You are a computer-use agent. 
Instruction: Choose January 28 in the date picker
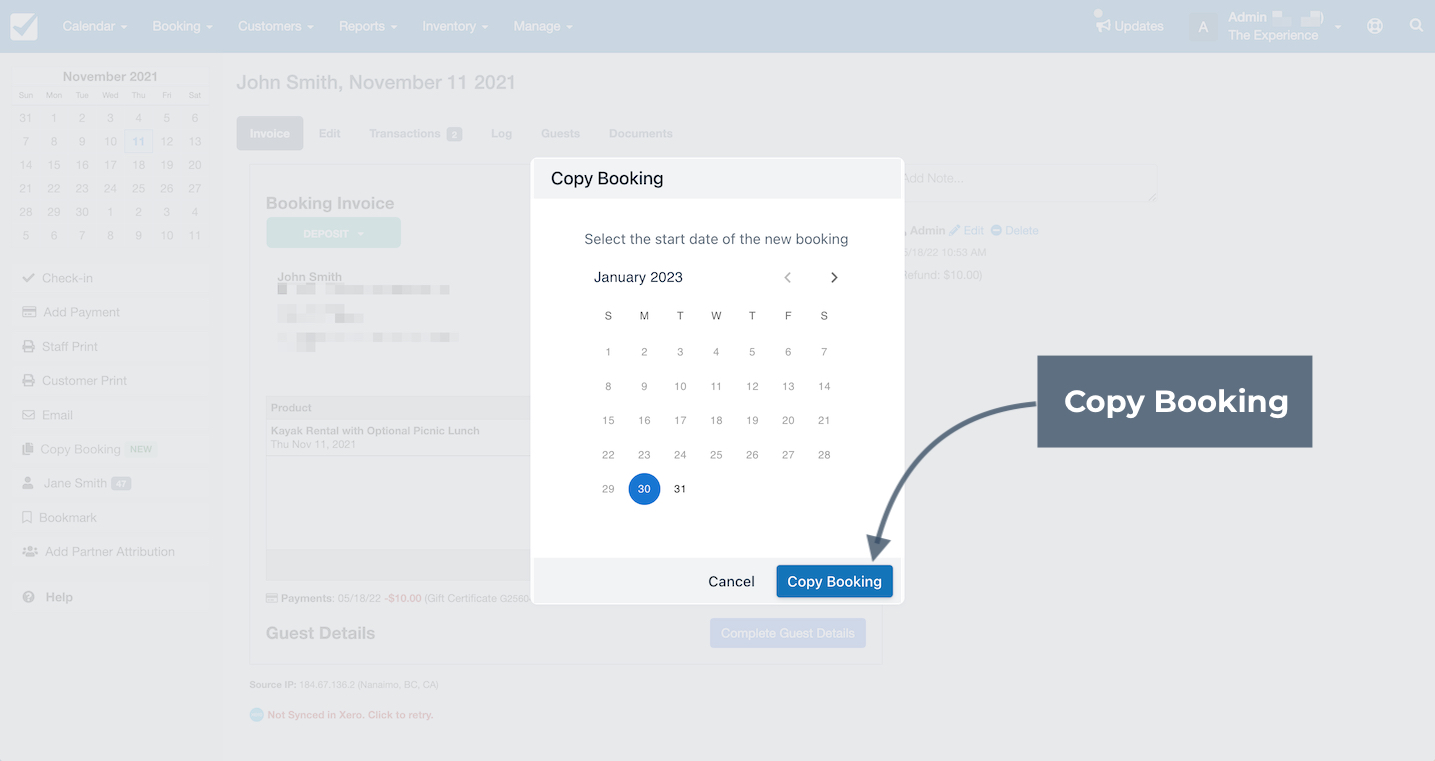(824, 455)
